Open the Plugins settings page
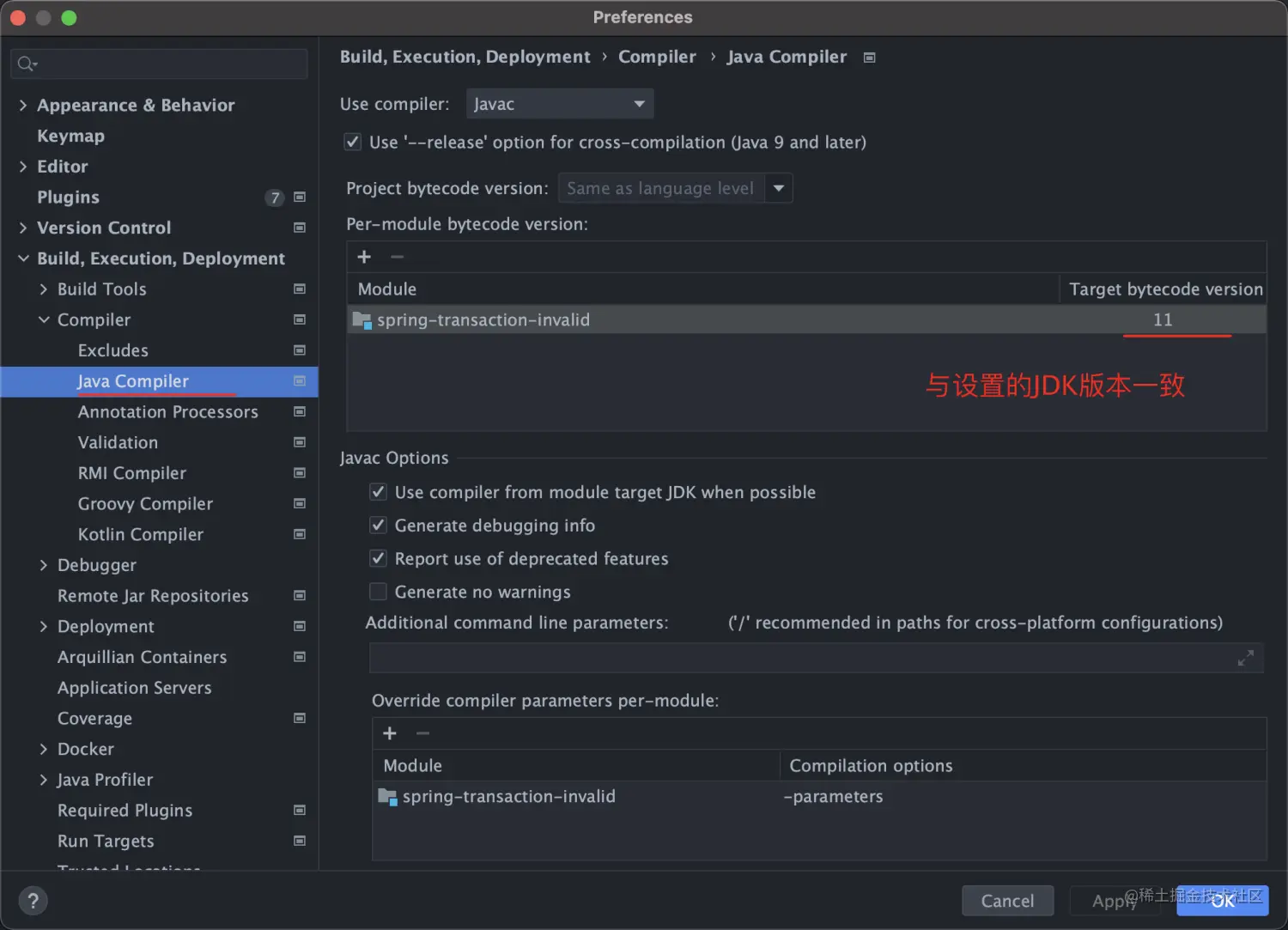This screenshot has height=930, width=1288. click(x=68, y=198)
